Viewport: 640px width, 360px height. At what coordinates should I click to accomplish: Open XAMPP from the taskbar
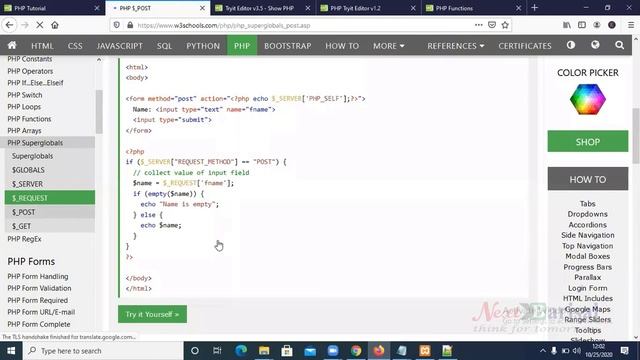(424, 351)
